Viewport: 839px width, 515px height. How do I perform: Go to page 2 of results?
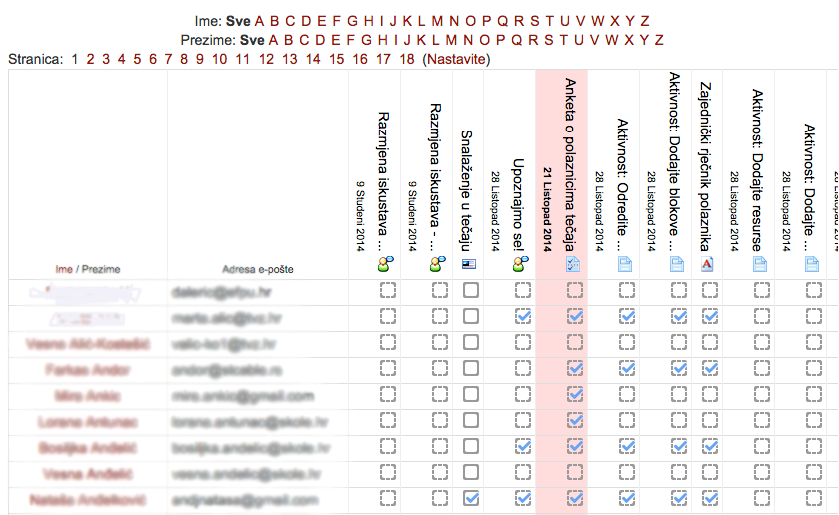90,59
